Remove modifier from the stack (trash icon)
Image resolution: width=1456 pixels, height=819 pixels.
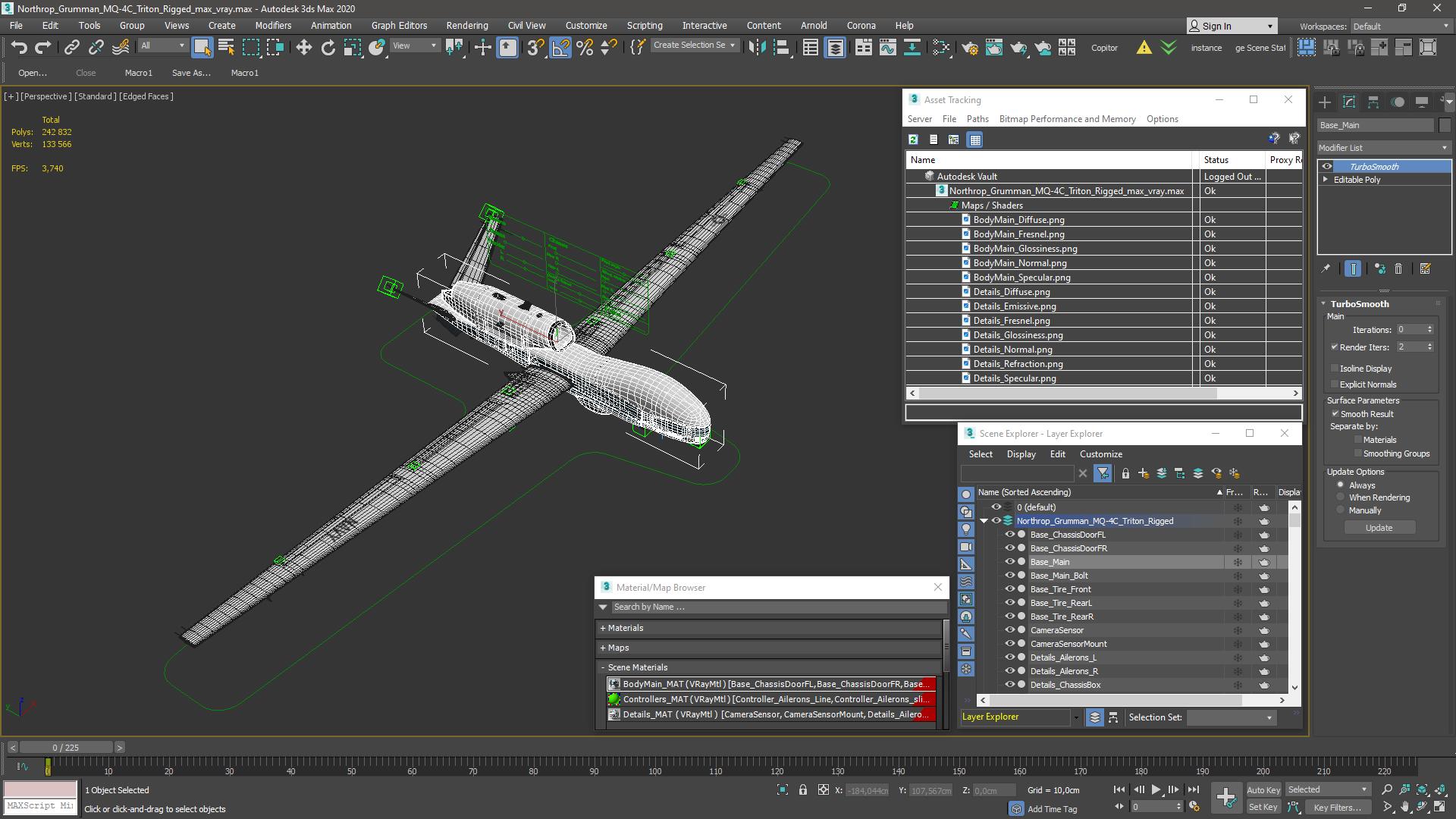pos(1399,268)
